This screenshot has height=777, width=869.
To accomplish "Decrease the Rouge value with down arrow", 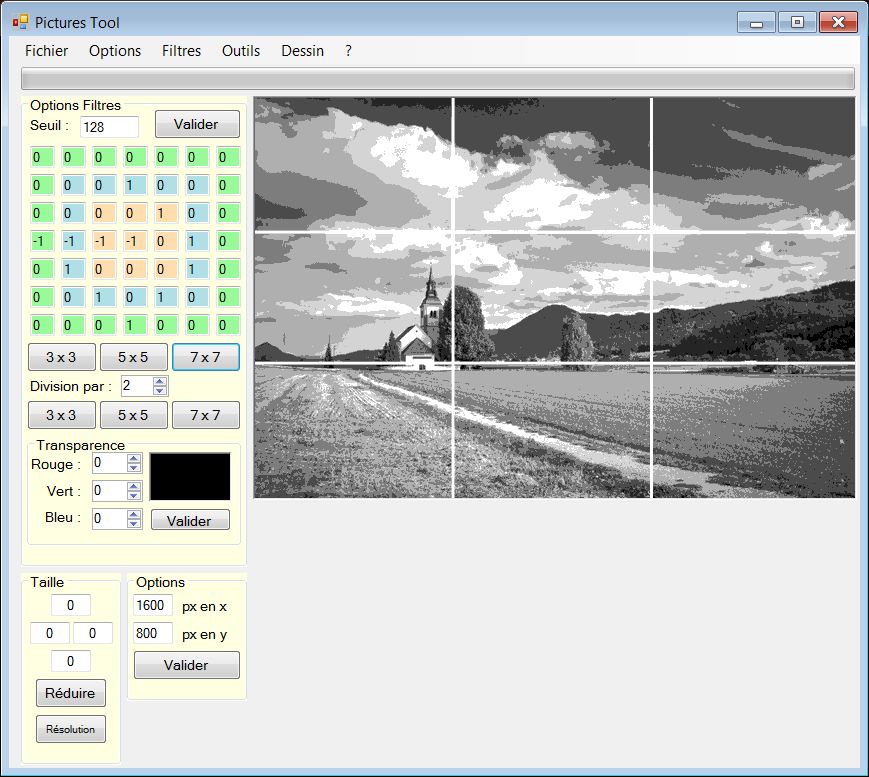I will click(134, 467).
